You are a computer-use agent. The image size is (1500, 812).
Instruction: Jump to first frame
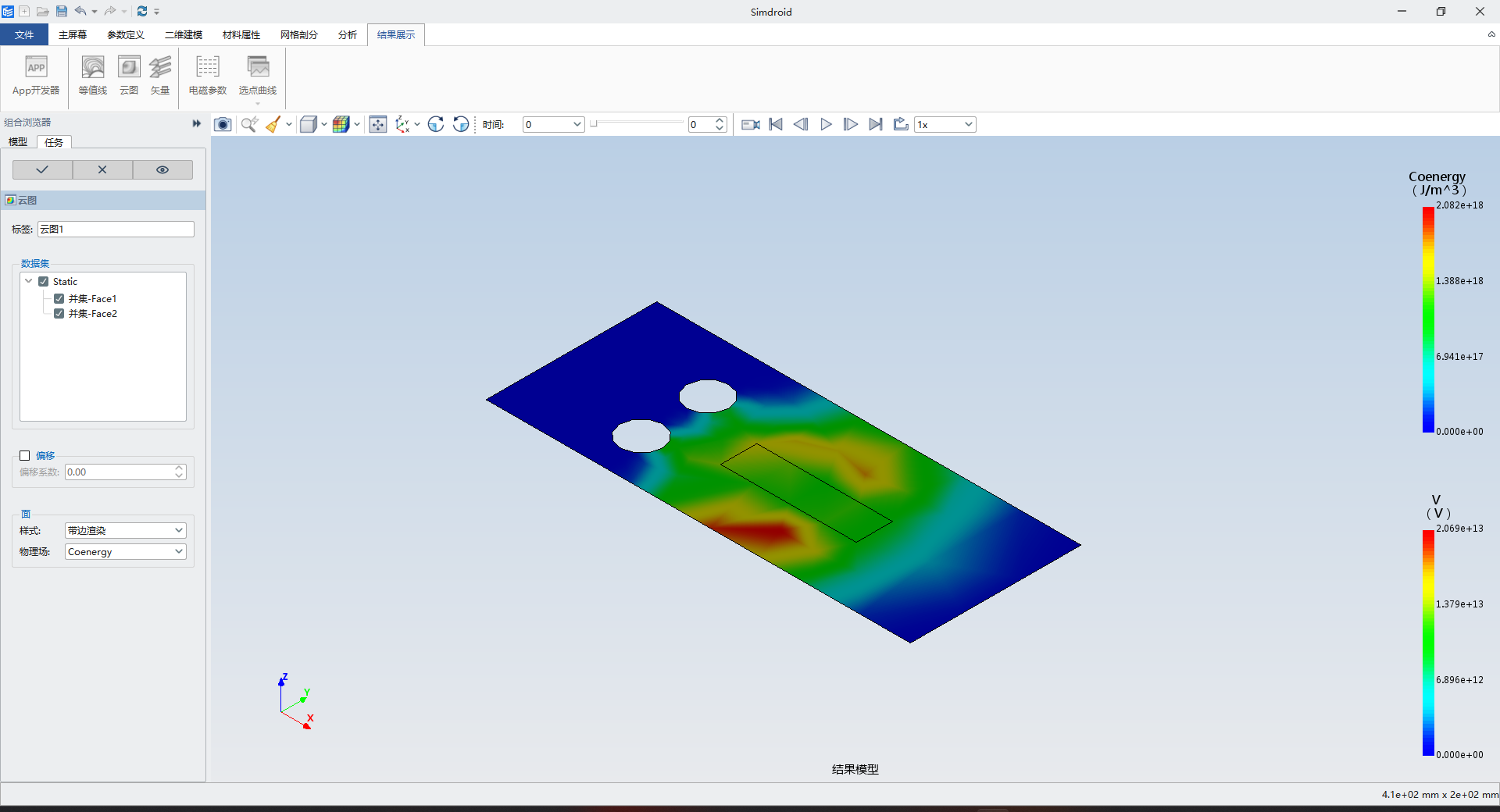coord(776,124)
